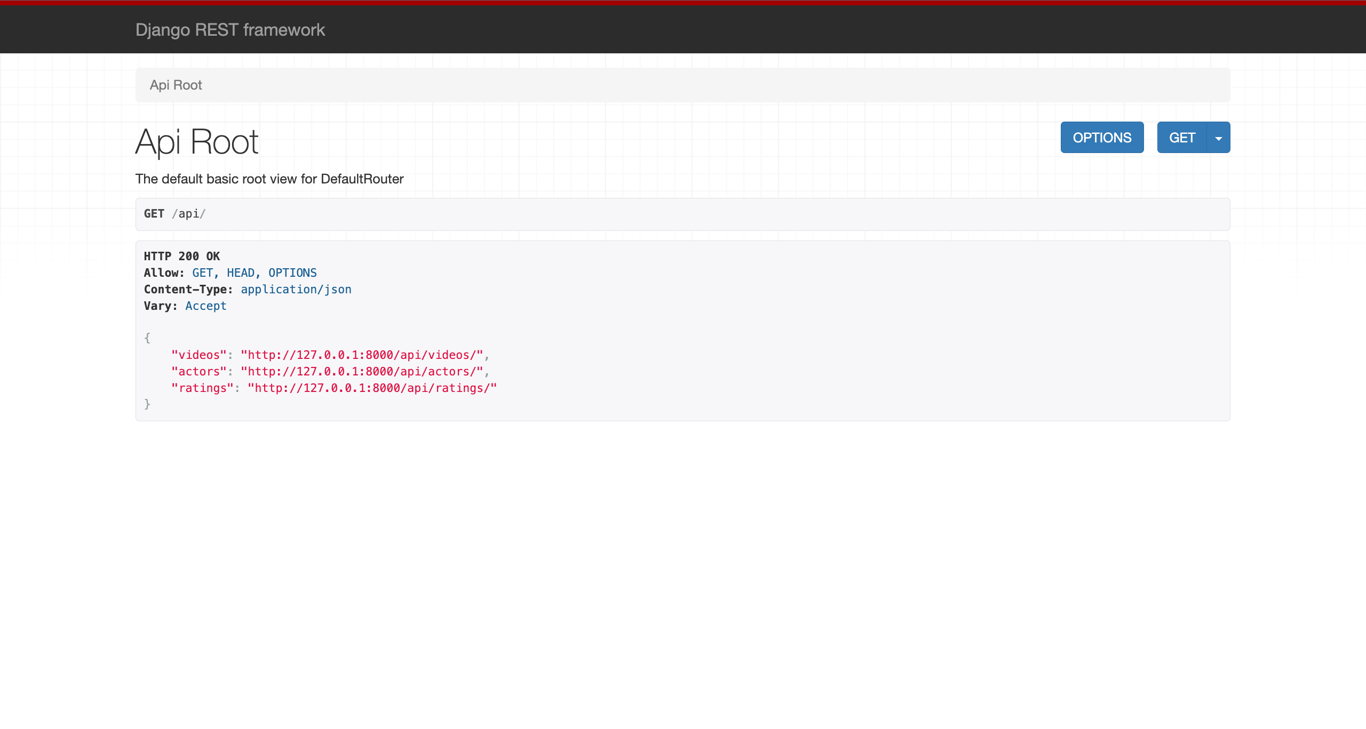Click the "actors" JSON key
Screen dimensions: 1366x729
(x=199, y=371)
